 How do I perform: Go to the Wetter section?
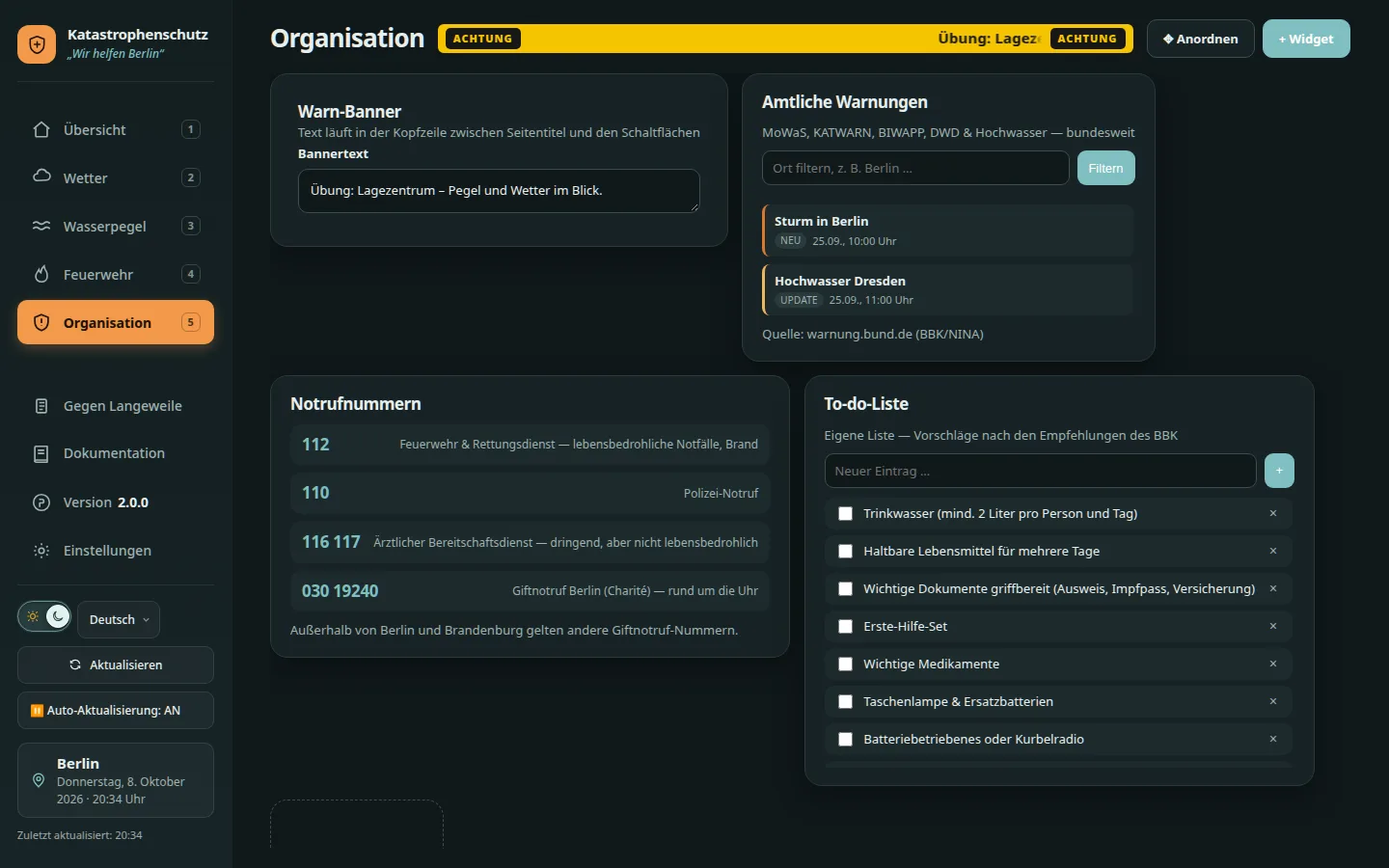tap(116, 177)
